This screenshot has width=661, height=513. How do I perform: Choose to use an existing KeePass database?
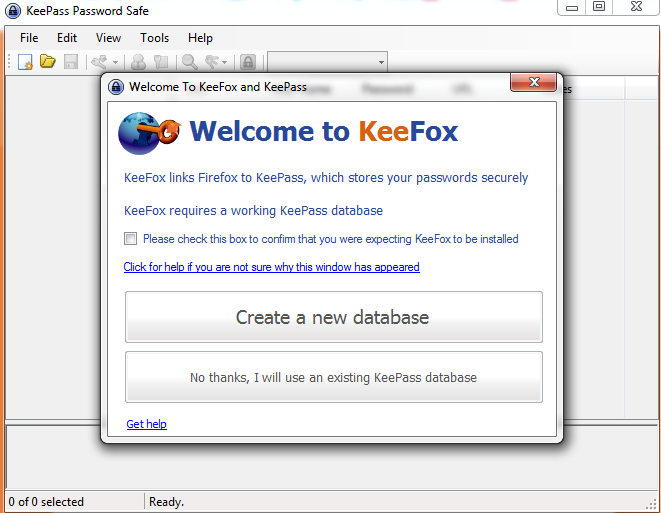(333, 377)
